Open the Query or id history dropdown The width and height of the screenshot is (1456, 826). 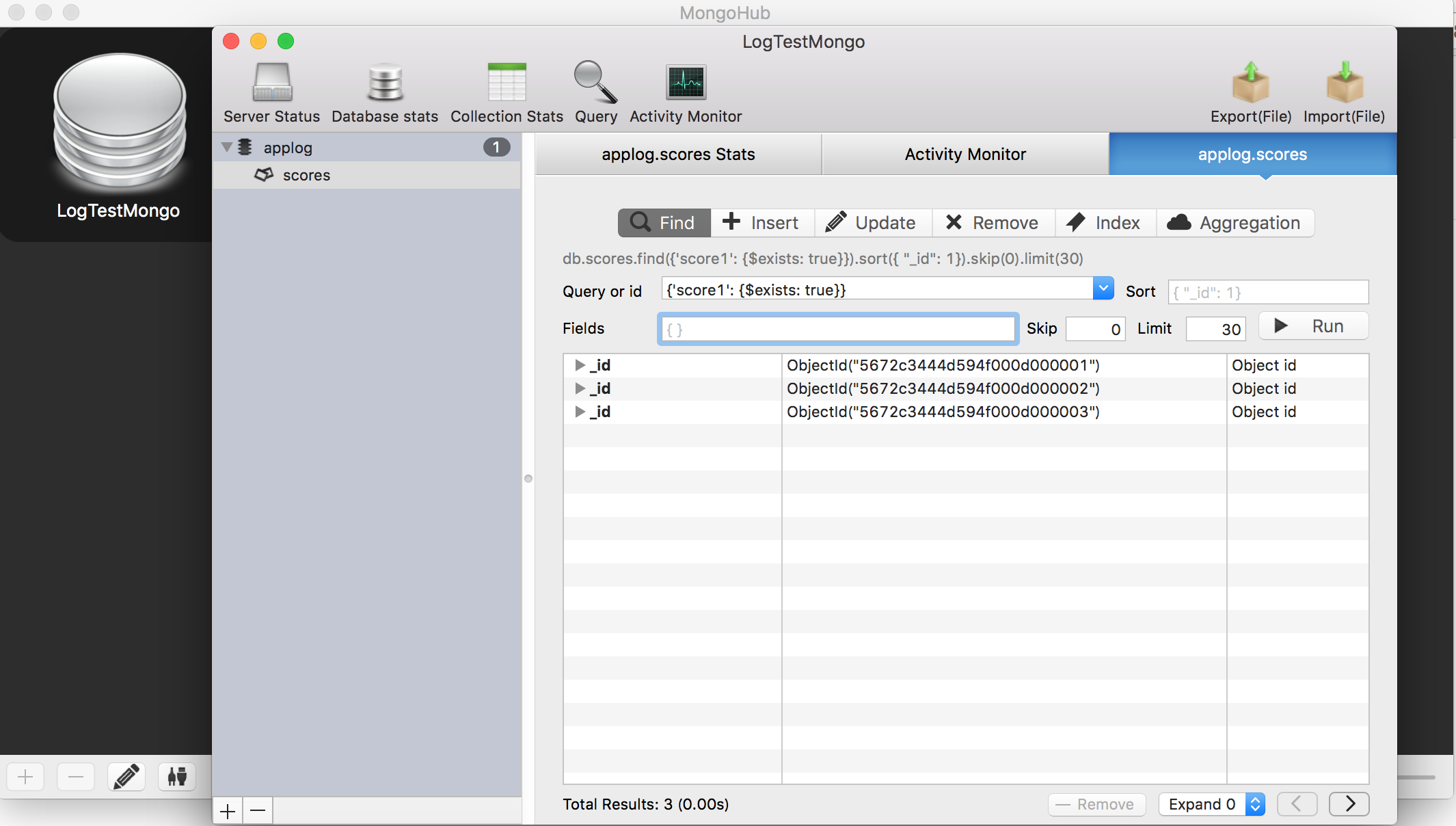1103,289
